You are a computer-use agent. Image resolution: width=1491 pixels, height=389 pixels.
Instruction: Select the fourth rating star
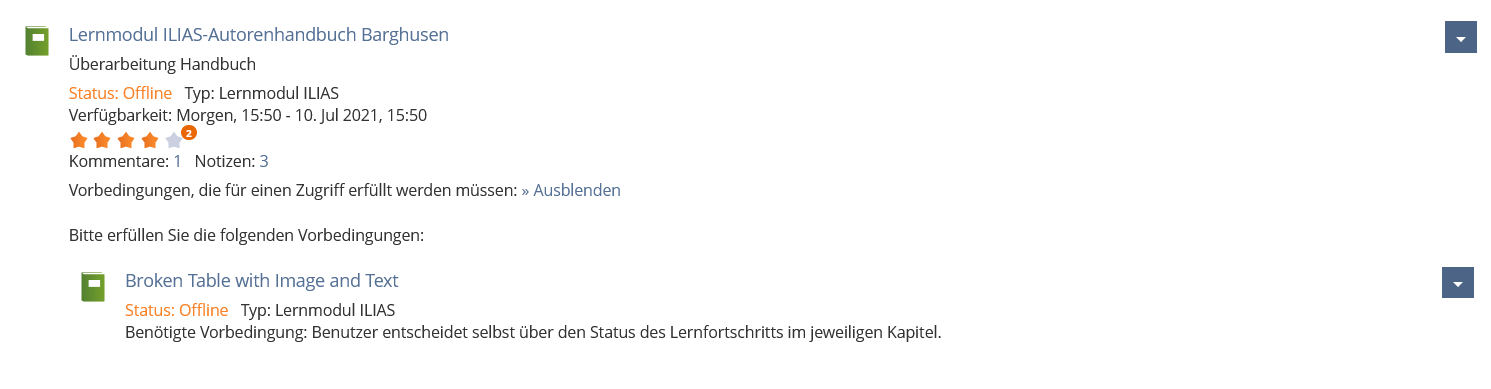150,140
